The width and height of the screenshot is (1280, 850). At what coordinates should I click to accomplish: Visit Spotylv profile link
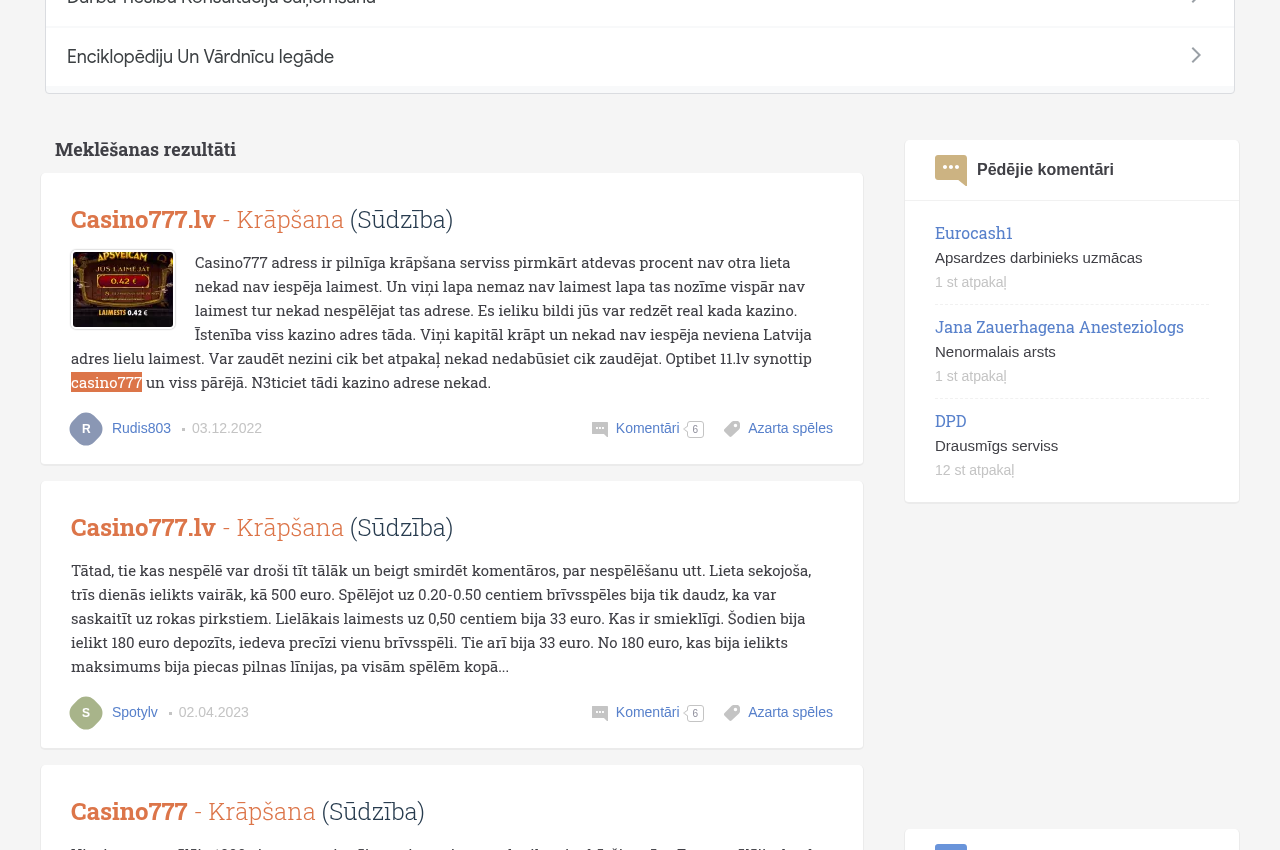[135, 712]
